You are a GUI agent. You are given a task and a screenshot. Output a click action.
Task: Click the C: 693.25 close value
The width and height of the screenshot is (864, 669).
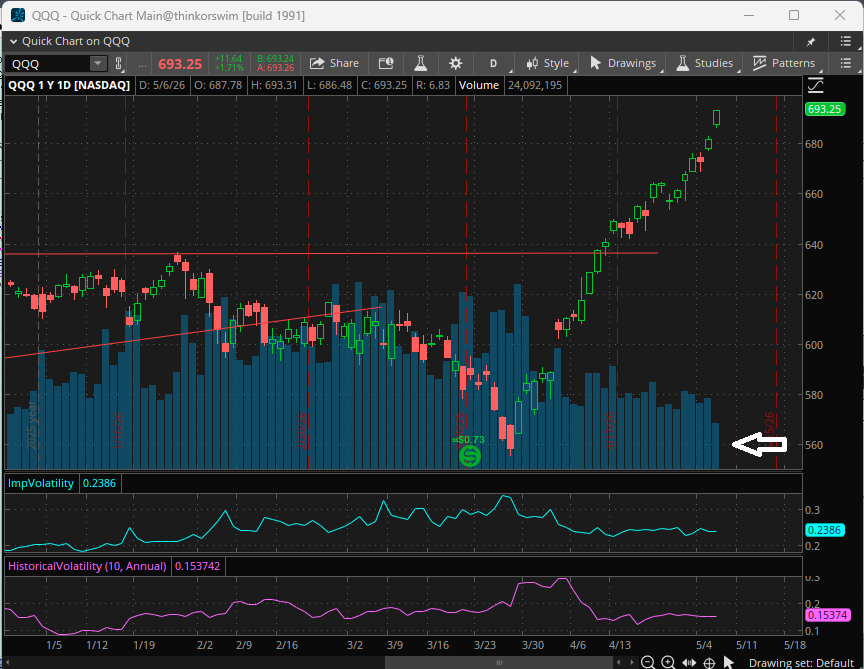tap(384, 85)
